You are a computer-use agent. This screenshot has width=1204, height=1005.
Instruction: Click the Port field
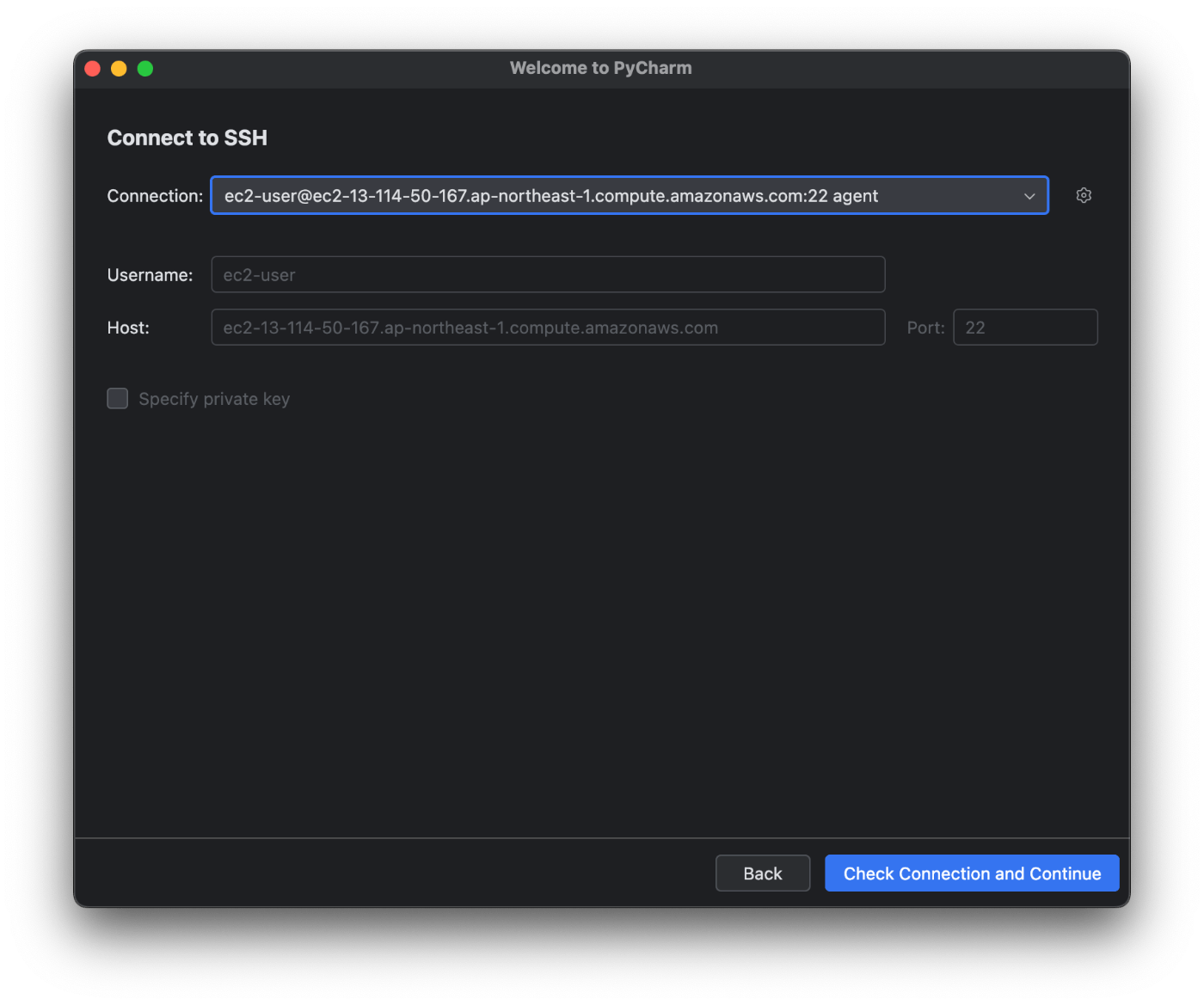(x=1025, y=328)
